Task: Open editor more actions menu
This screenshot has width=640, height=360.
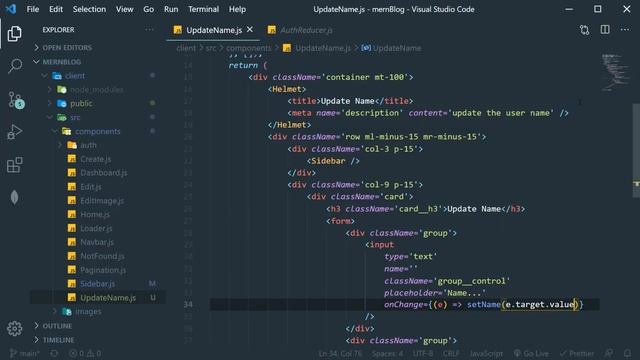Action: pyautogui.click(x=624, y=30)
